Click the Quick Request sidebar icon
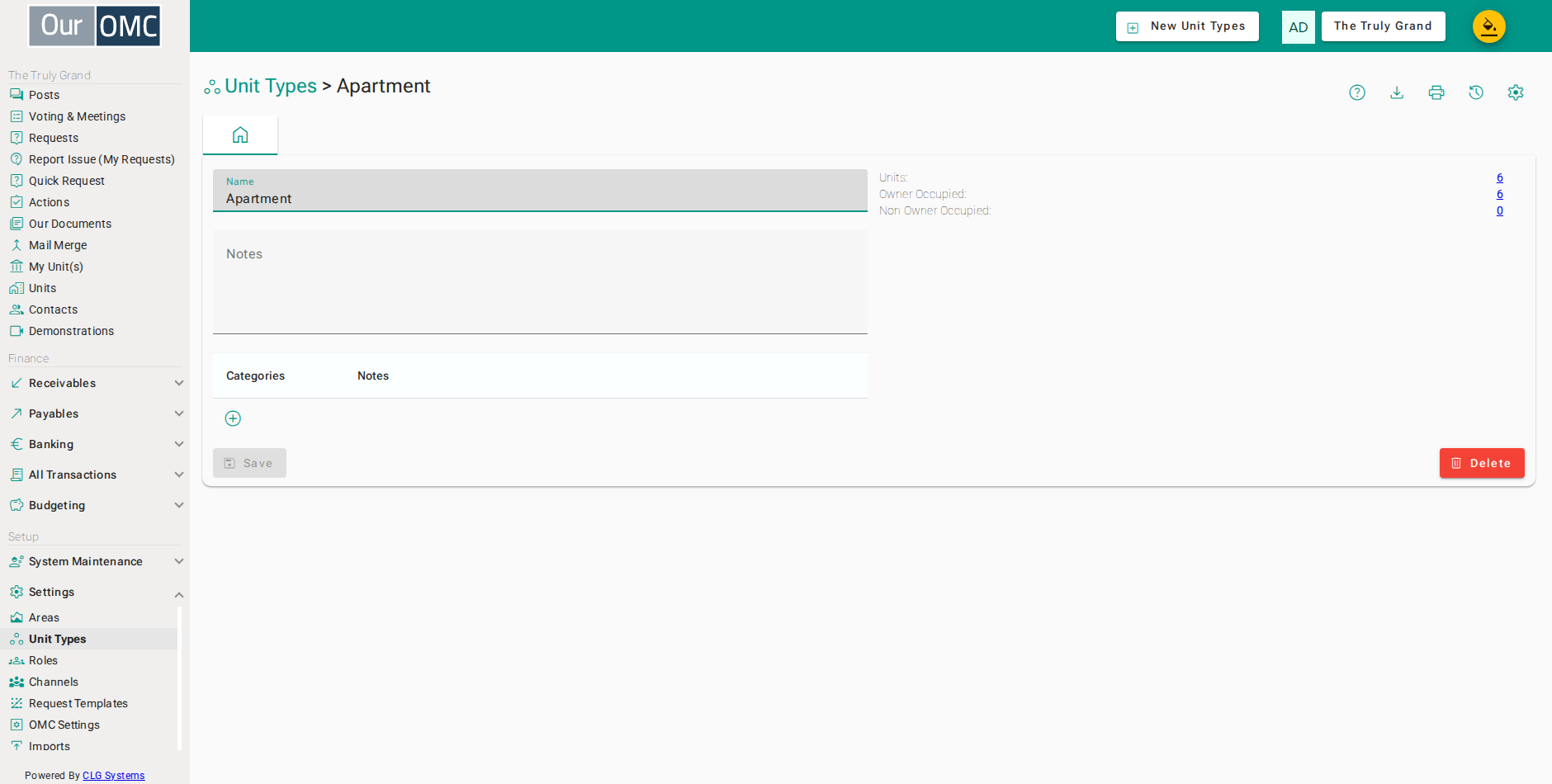Viewport: 1552px width, 784px height. click(17, 181)
